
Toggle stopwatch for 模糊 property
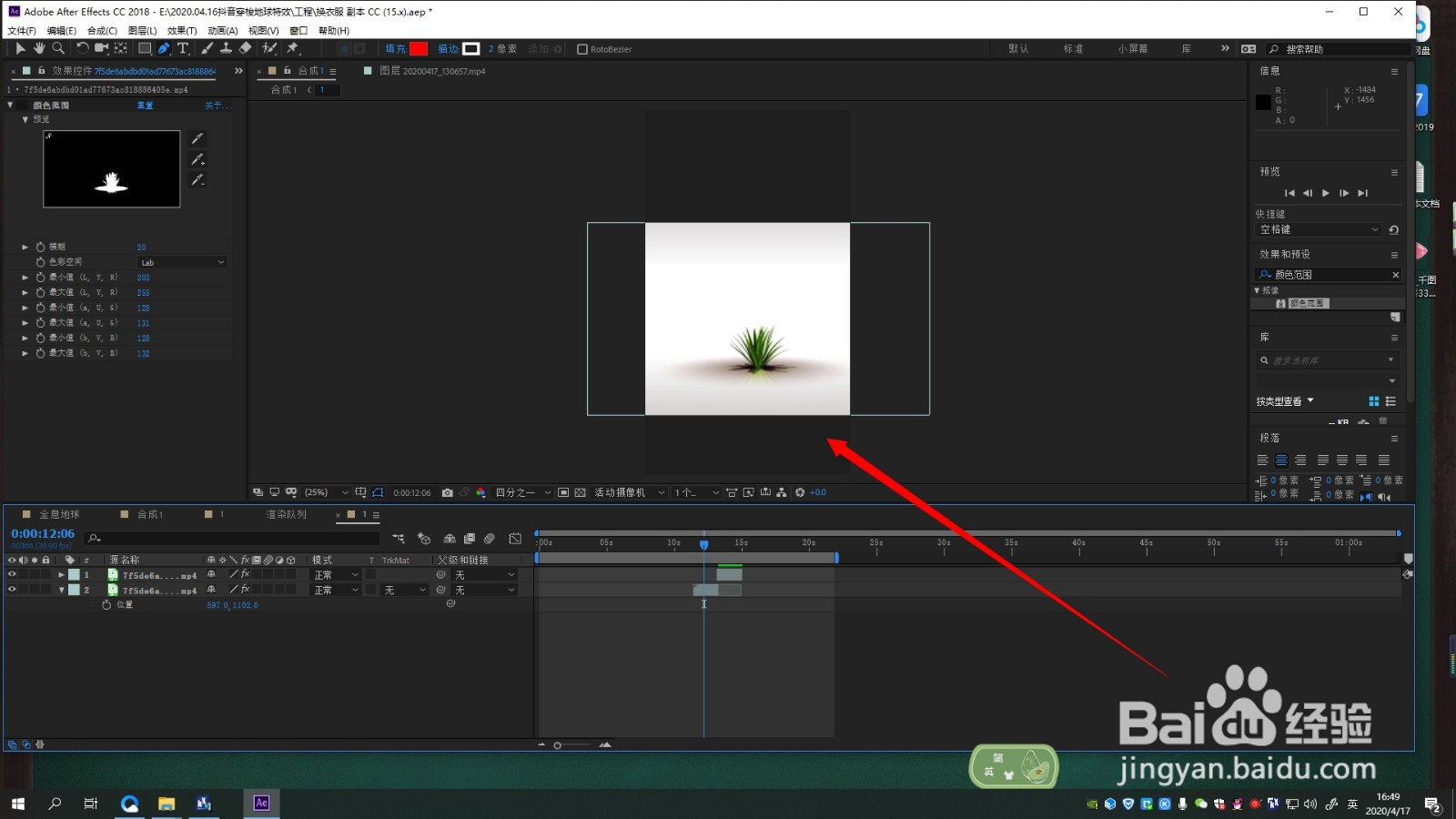[x=40, y=247]
